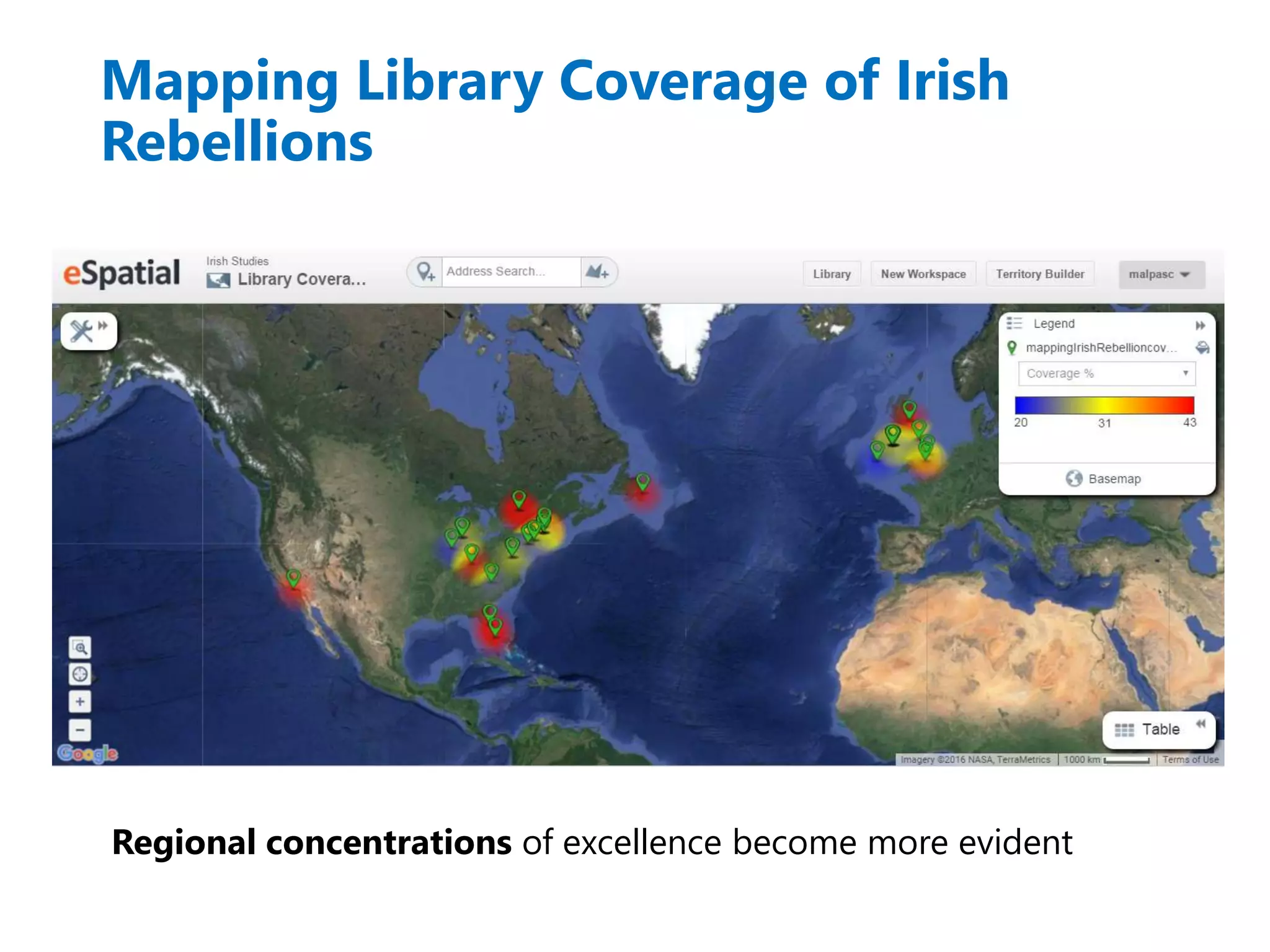Click the western Ireland map pin

click(877, 450)
